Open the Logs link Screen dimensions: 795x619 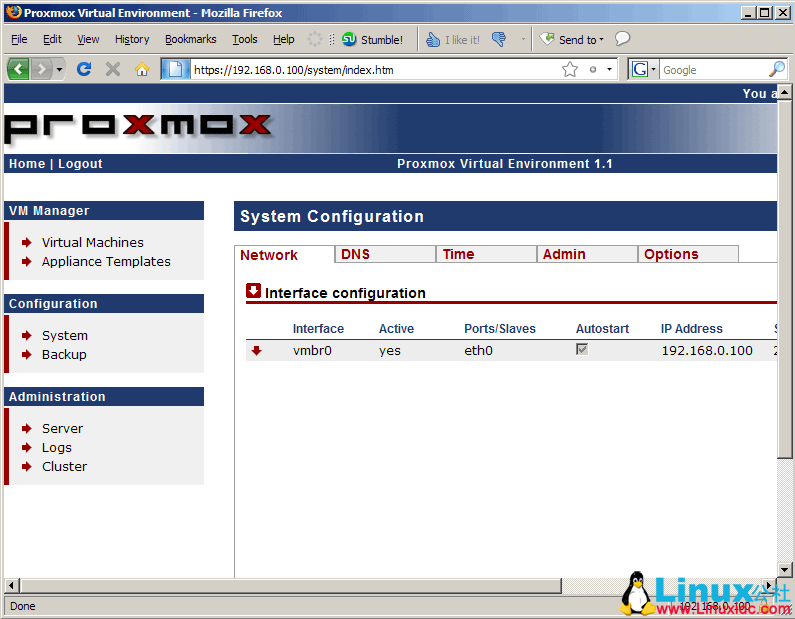[x=57, y=448]
